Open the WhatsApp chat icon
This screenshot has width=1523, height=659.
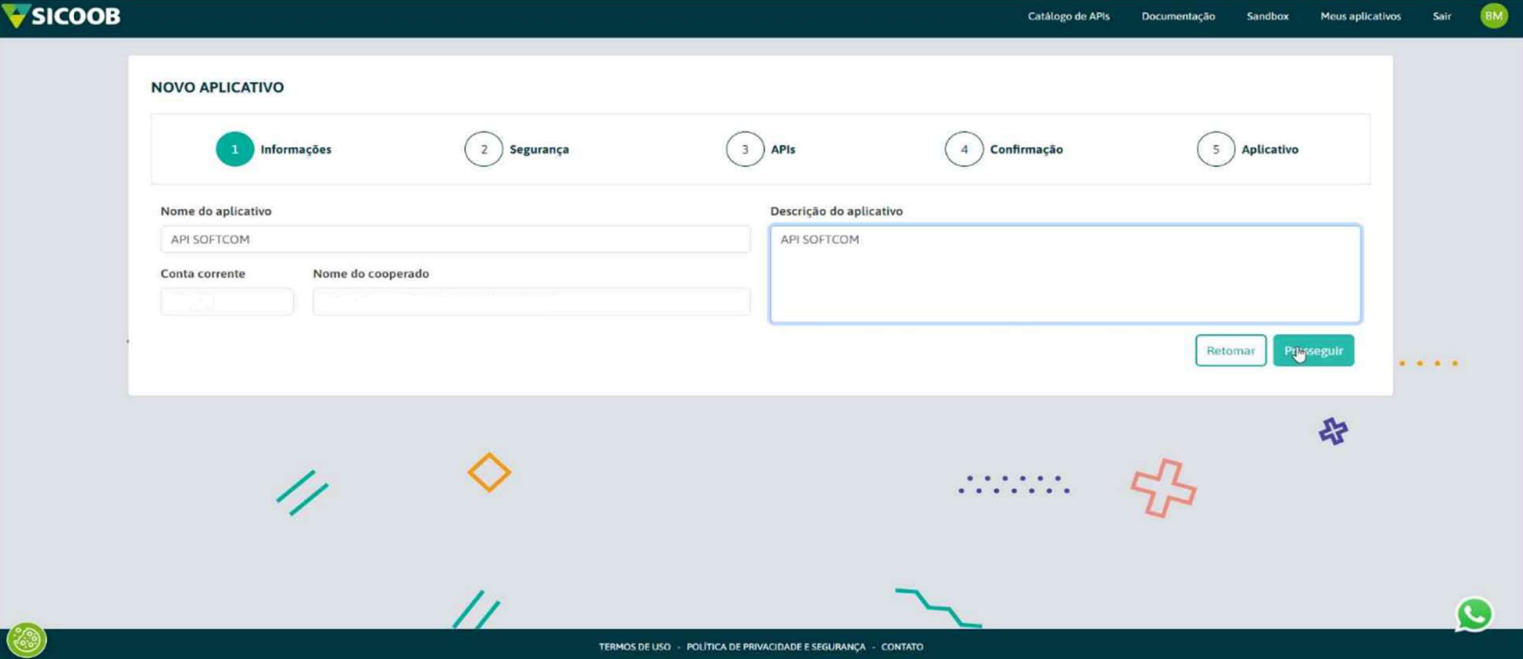1474,614
